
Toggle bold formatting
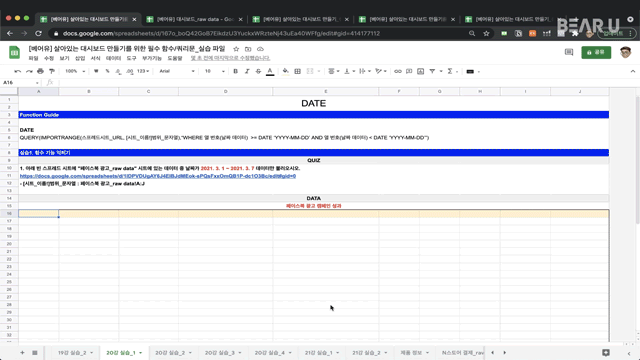[x=236, y=71]
